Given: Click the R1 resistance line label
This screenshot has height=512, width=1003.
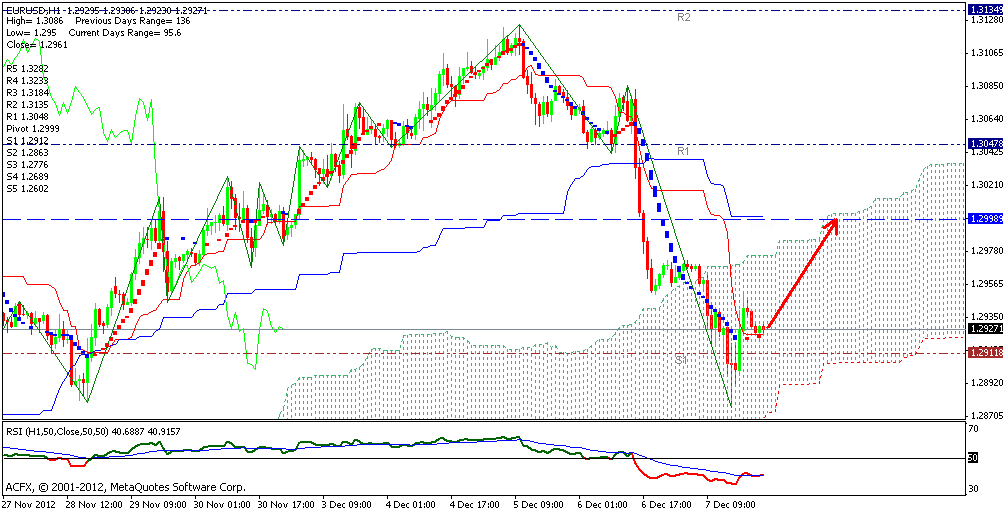Looking at the screenshot, I should (684, 151).
